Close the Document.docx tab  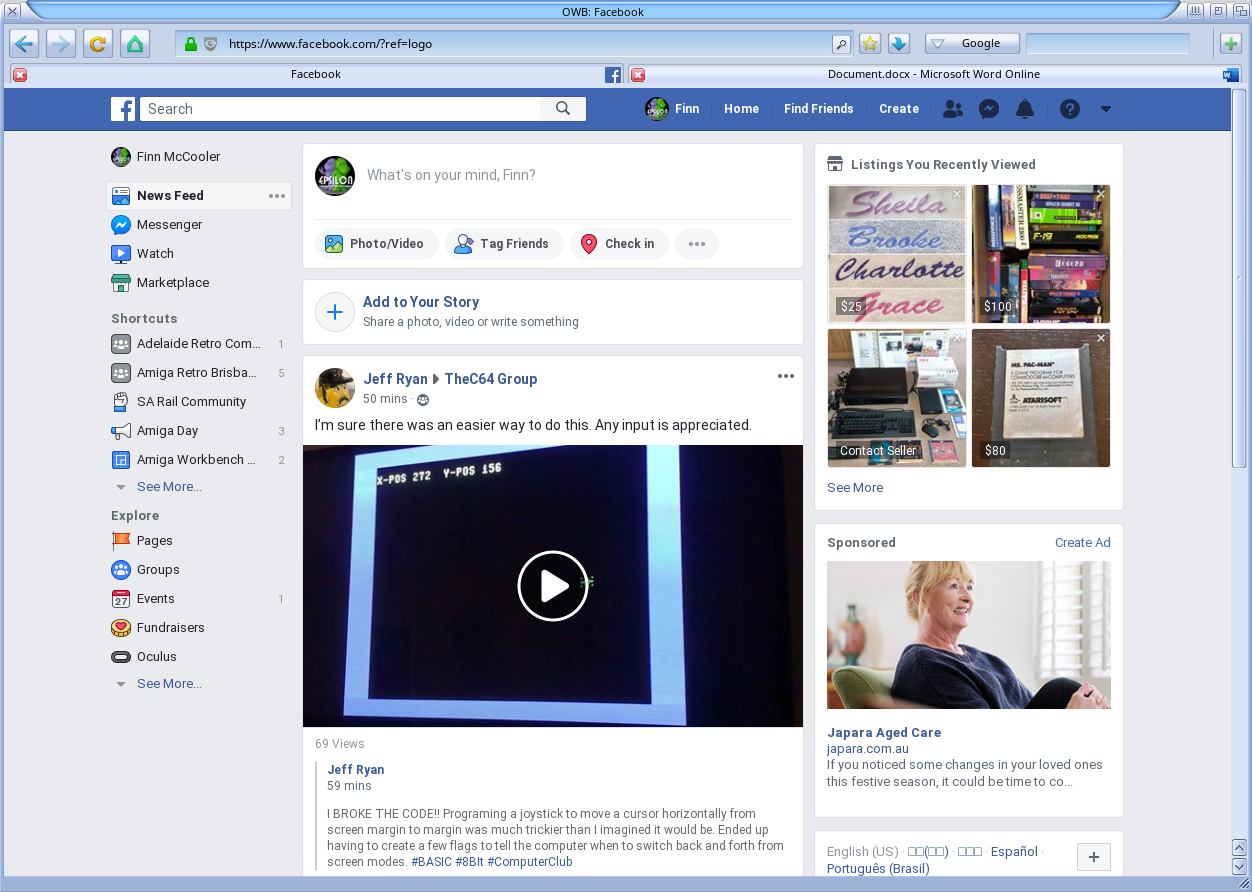[638, 75]
